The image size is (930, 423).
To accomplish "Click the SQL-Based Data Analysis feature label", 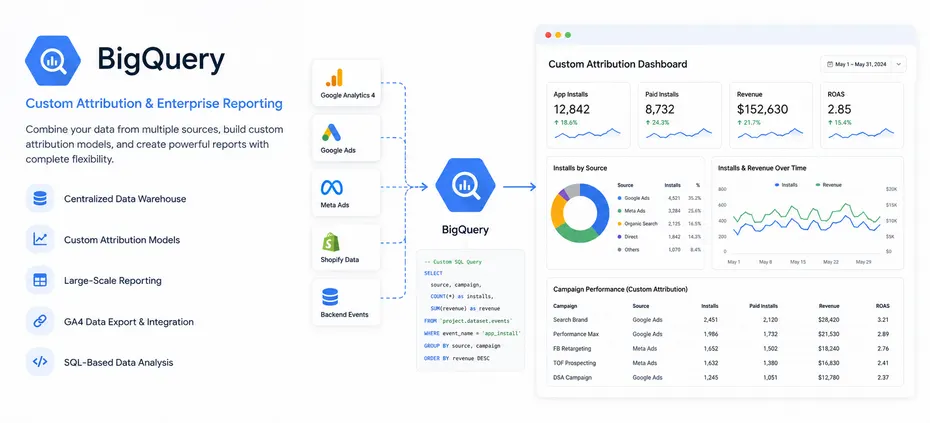I will point(119,362).
